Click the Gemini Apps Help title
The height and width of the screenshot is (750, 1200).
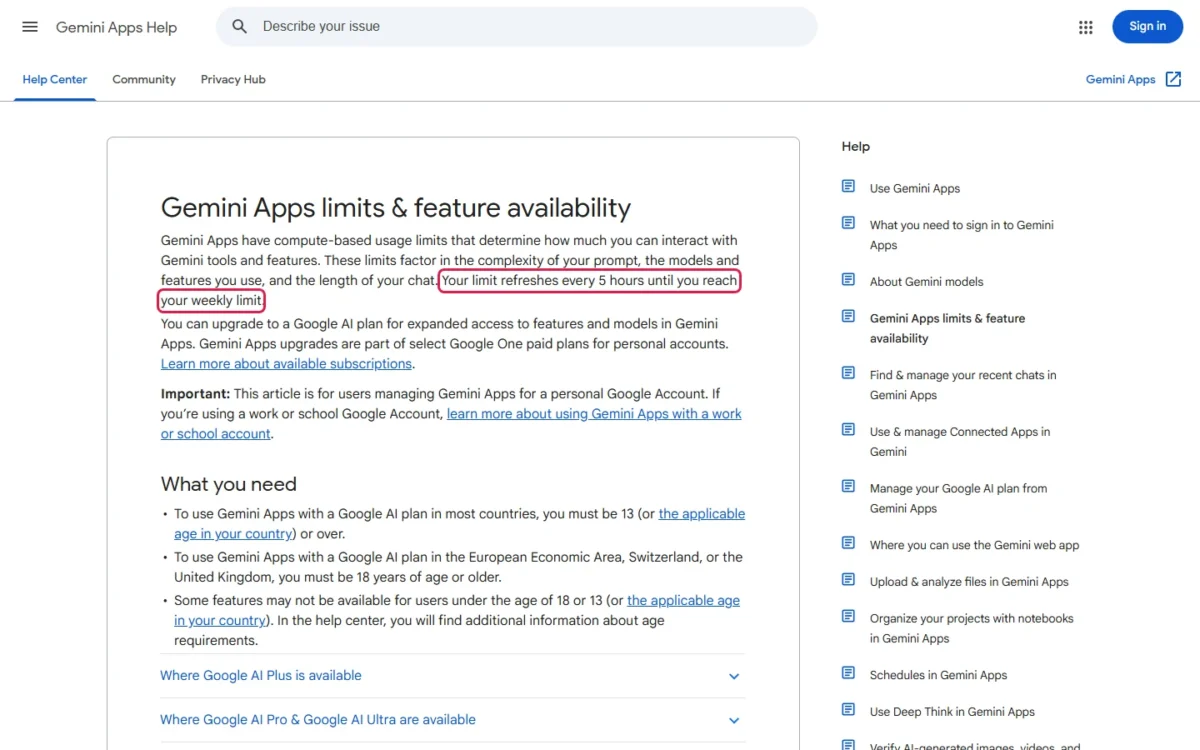tap(116, 27)
